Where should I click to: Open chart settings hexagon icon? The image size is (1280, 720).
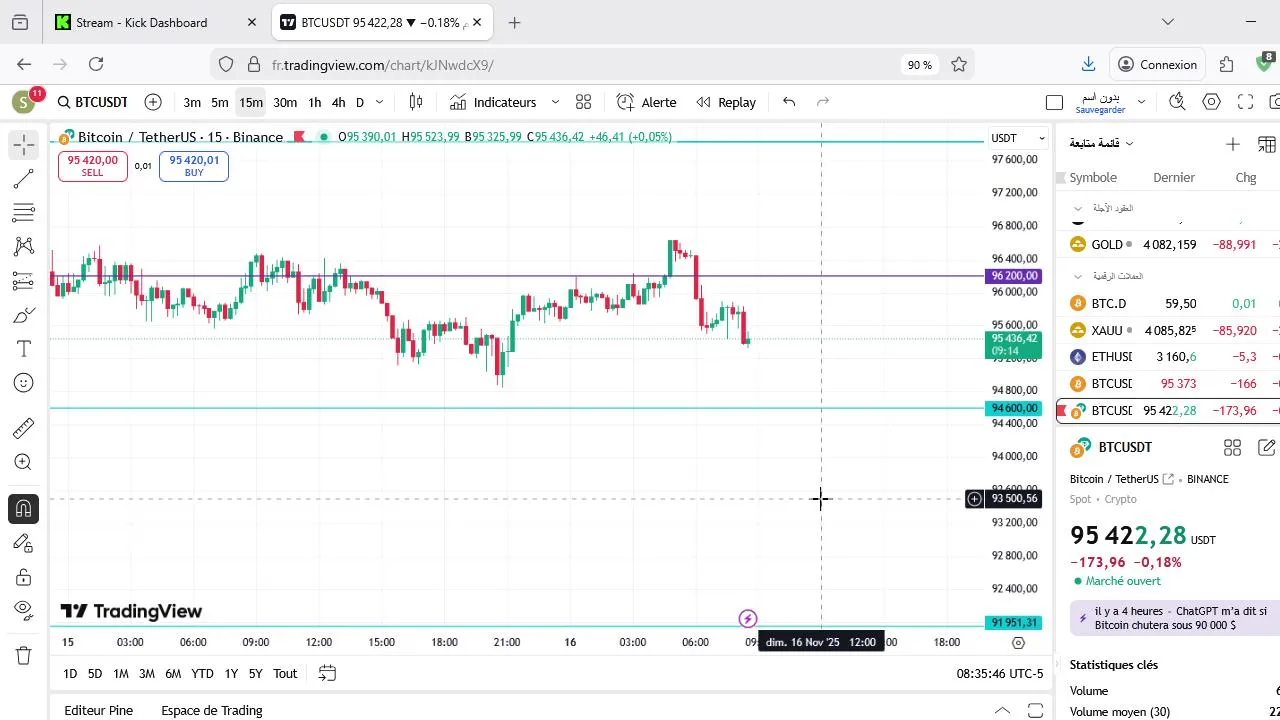[x=1212, y=102]
